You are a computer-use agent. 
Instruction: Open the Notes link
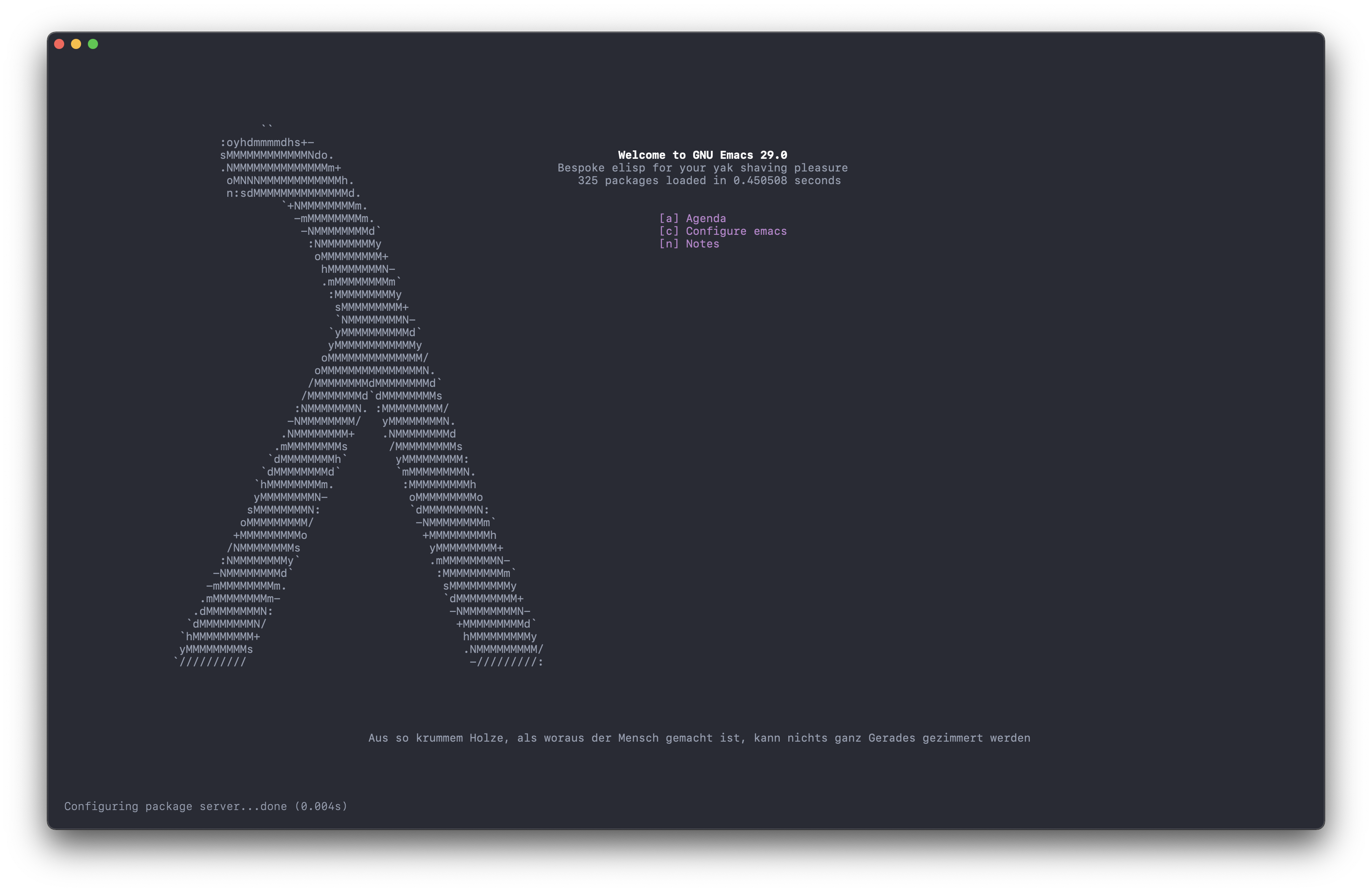coord(702,244)
